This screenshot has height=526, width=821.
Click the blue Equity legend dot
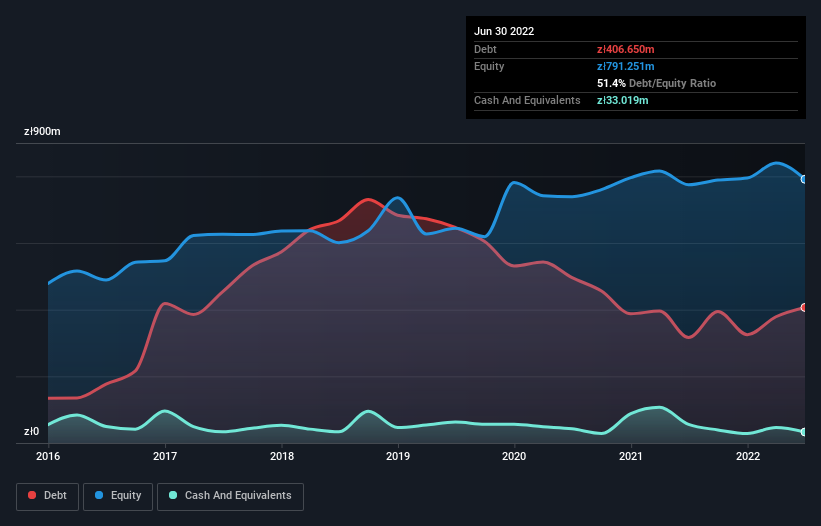99,495
